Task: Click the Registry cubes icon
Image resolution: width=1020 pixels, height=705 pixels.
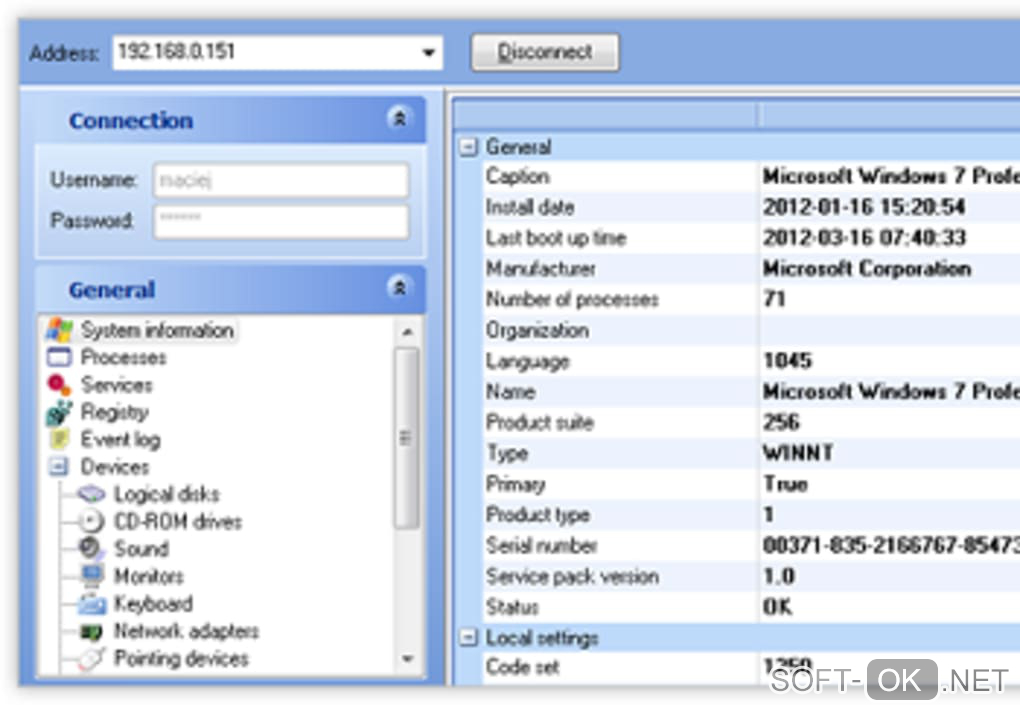Action: pyautogui.click(x=59, y=412)
